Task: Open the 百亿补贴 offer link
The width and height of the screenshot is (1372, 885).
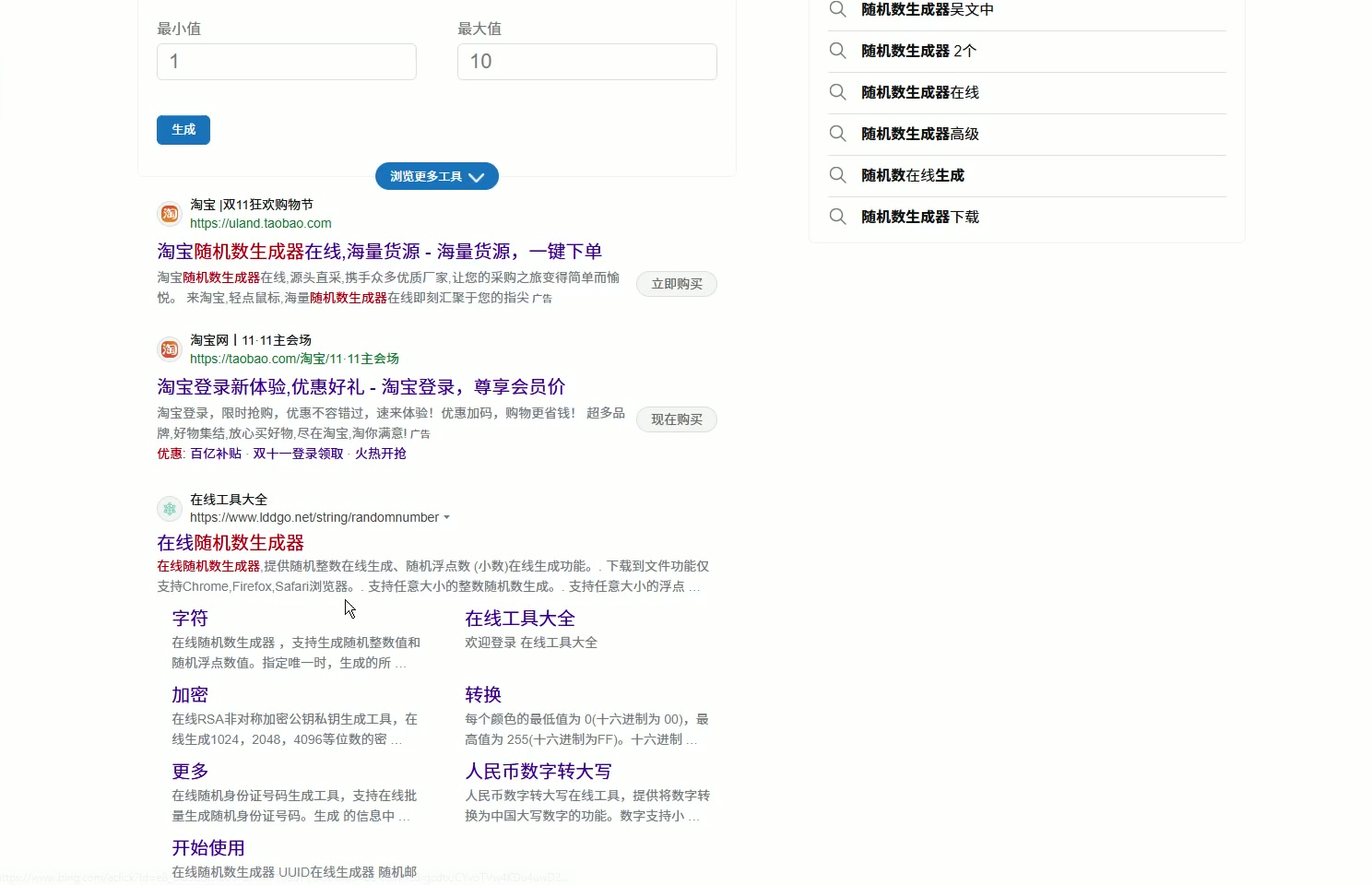Action: [x=216, y=454]
